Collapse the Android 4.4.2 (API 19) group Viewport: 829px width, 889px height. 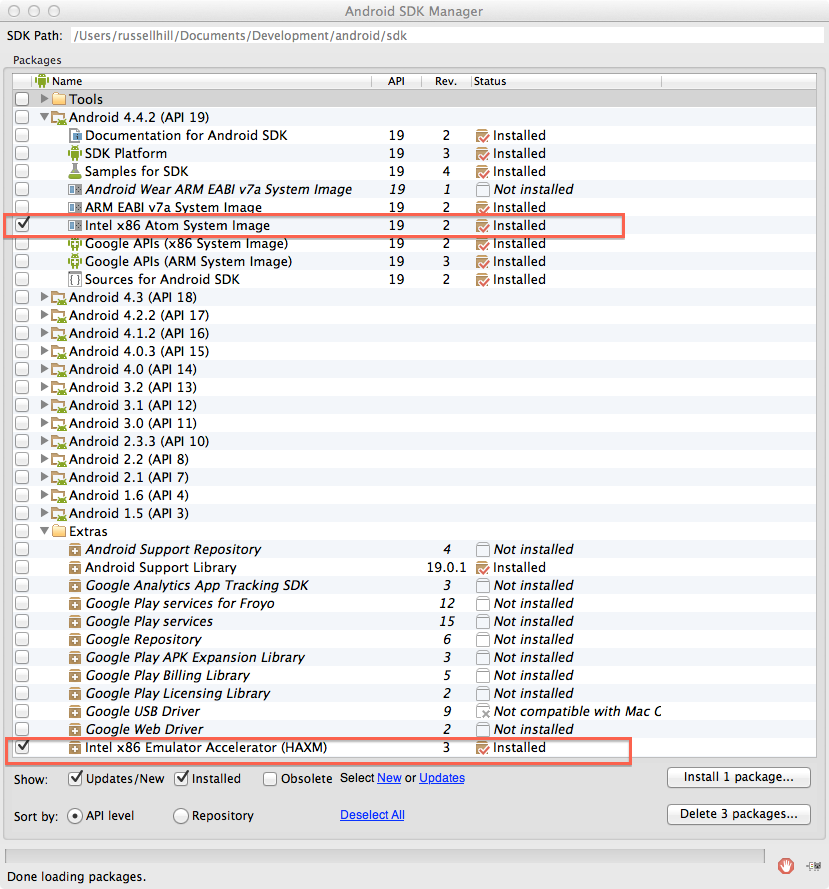tap(44, 117)
